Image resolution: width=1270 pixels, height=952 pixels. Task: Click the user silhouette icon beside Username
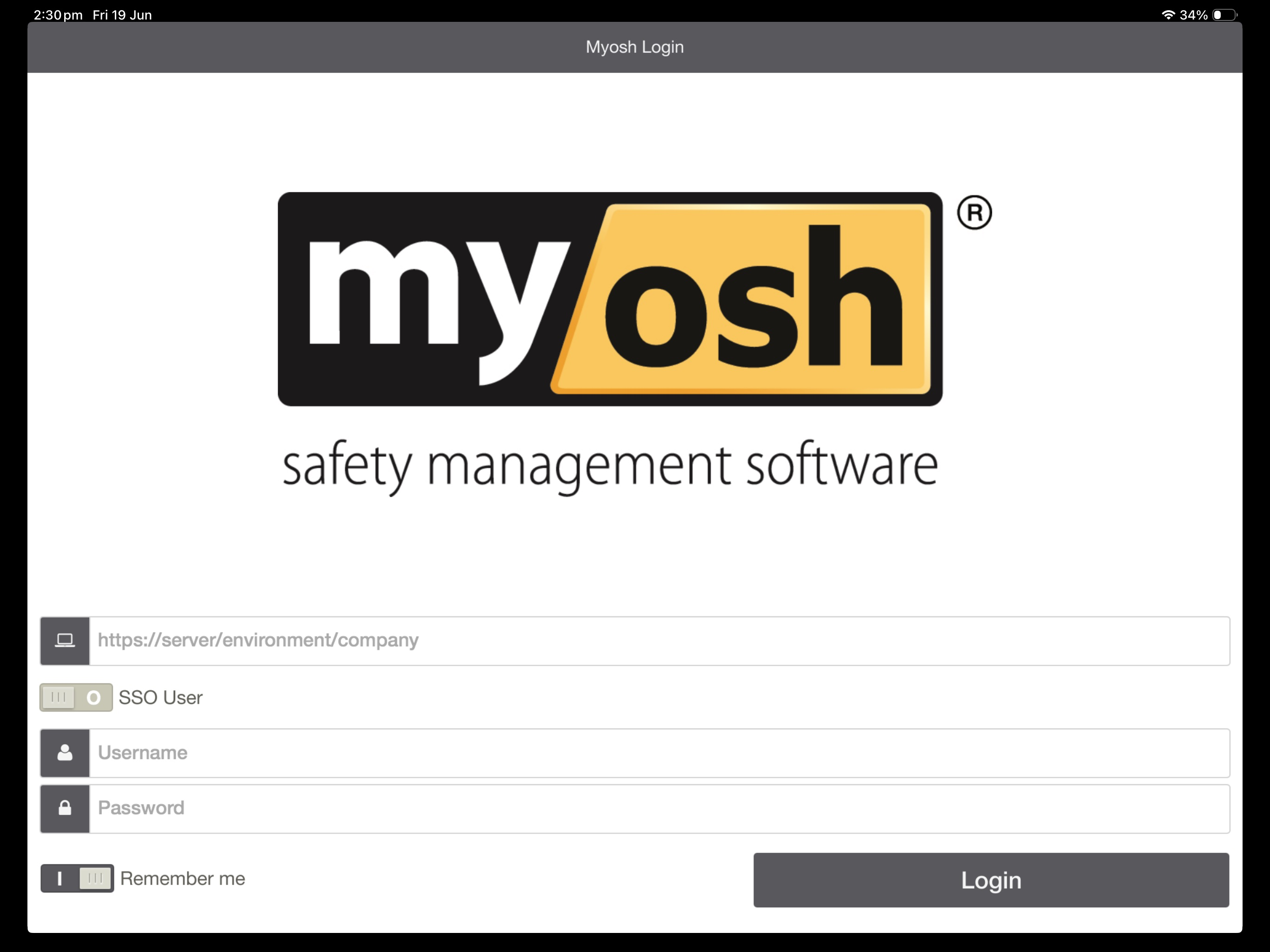65,753
